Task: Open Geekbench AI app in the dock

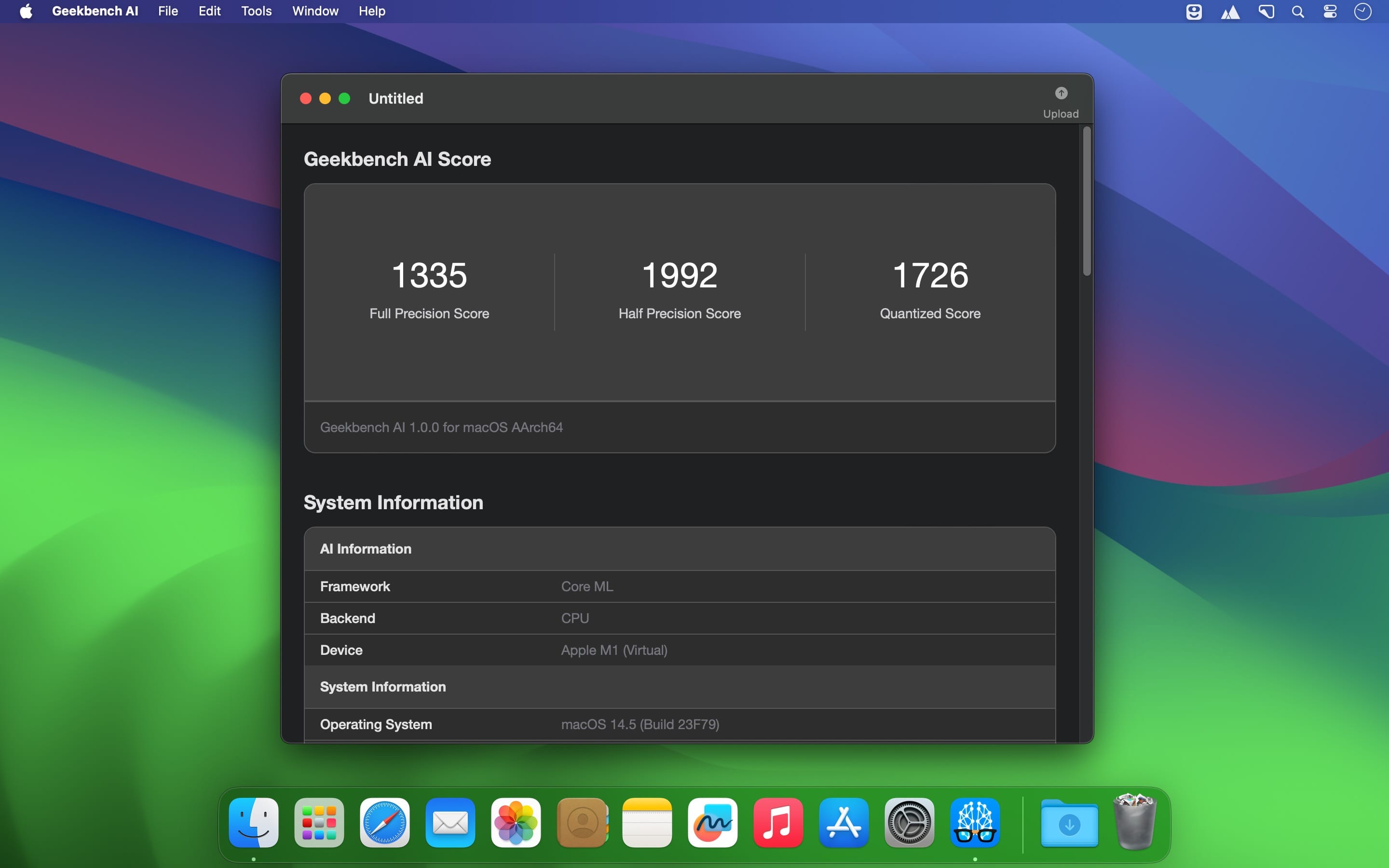Action: (x=975, y=822)
